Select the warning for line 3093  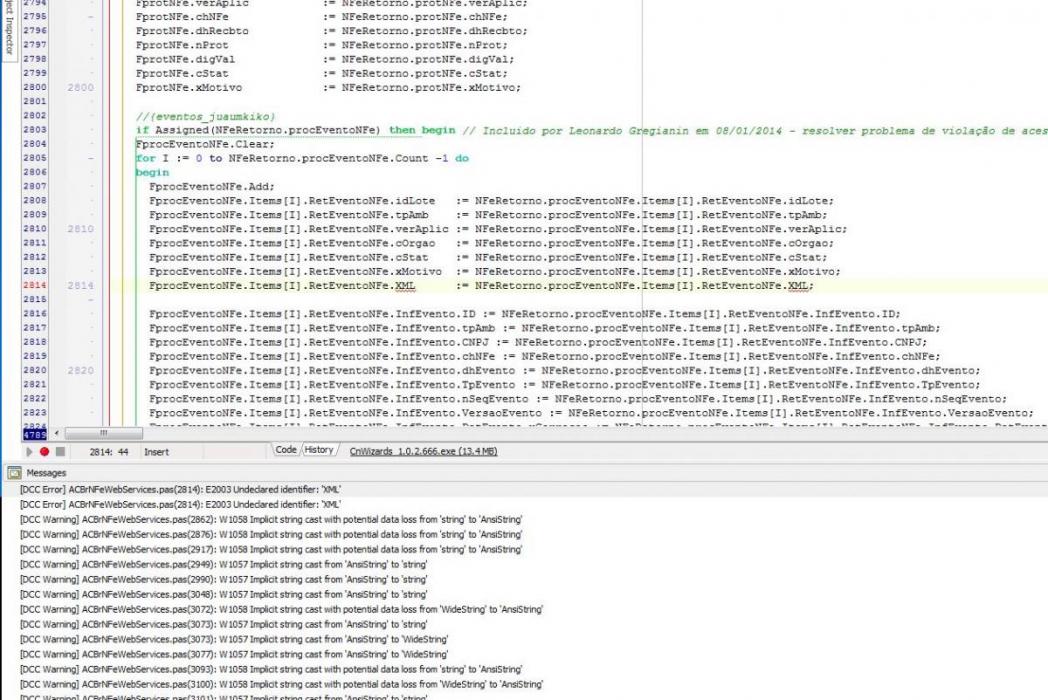(271, 669)
